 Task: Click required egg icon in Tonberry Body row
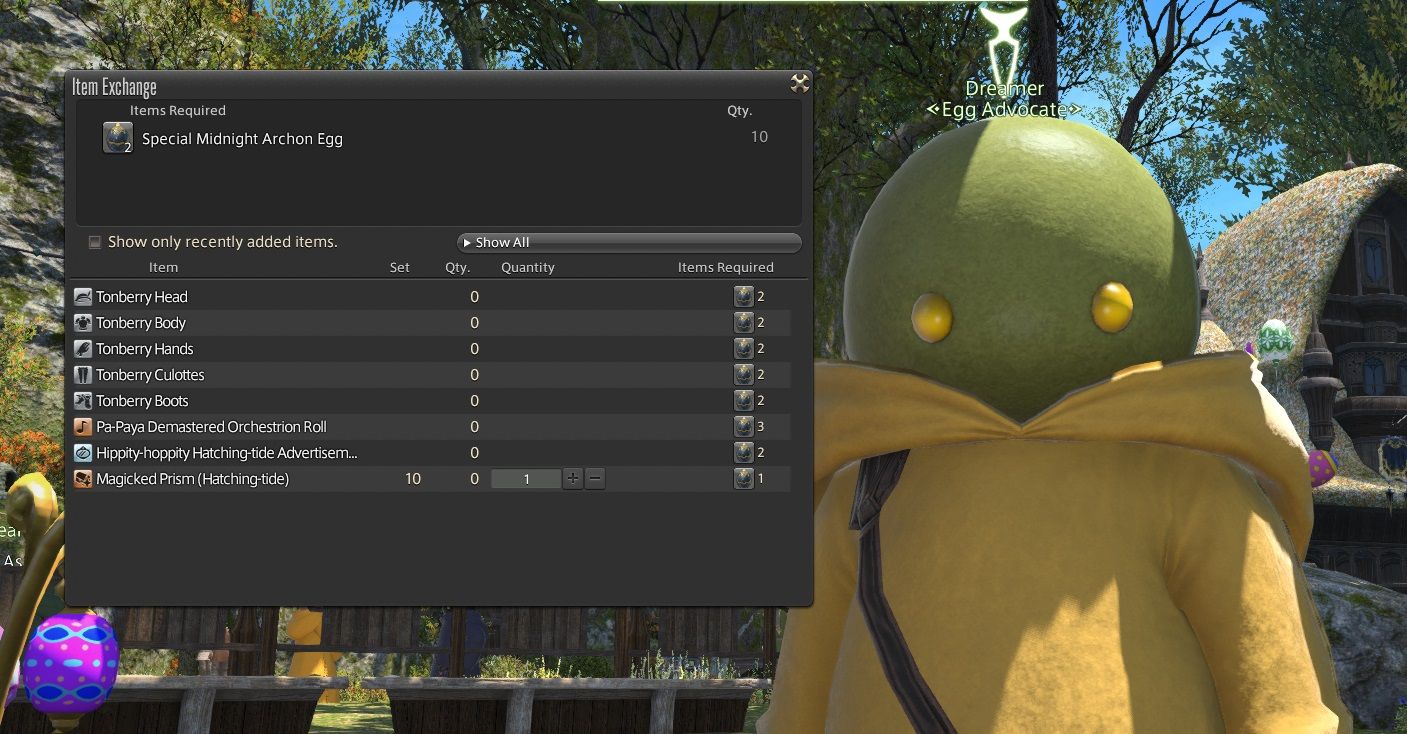(743, 323)
